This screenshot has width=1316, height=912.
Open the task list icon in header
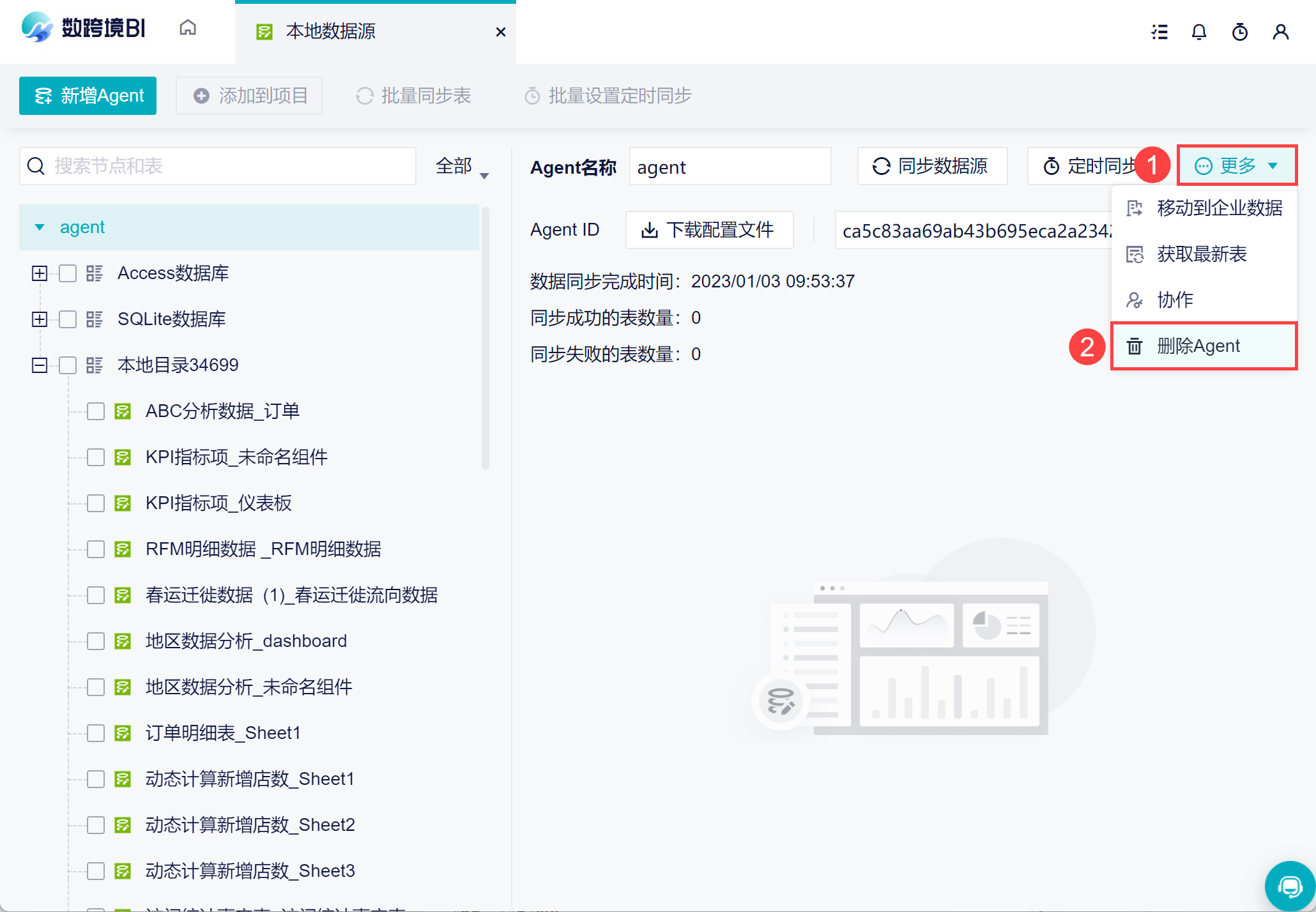1159,32
